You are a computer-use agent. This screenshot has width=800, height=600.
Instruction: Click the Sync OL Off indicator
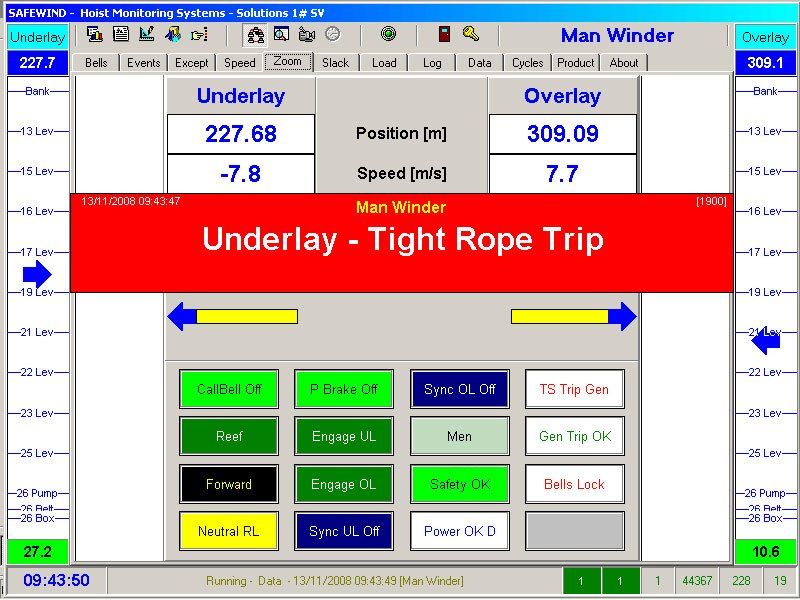(x=460, y=389)
